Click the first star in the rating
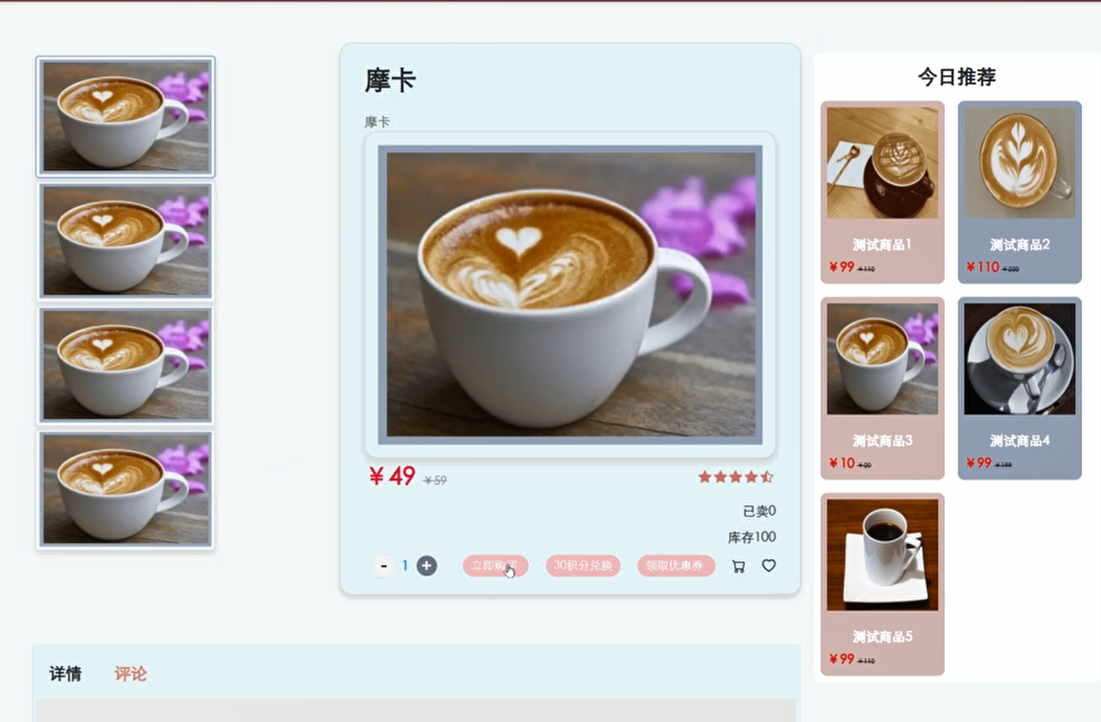This screenshot has height=722, width=1101. [x=704, y=477]
